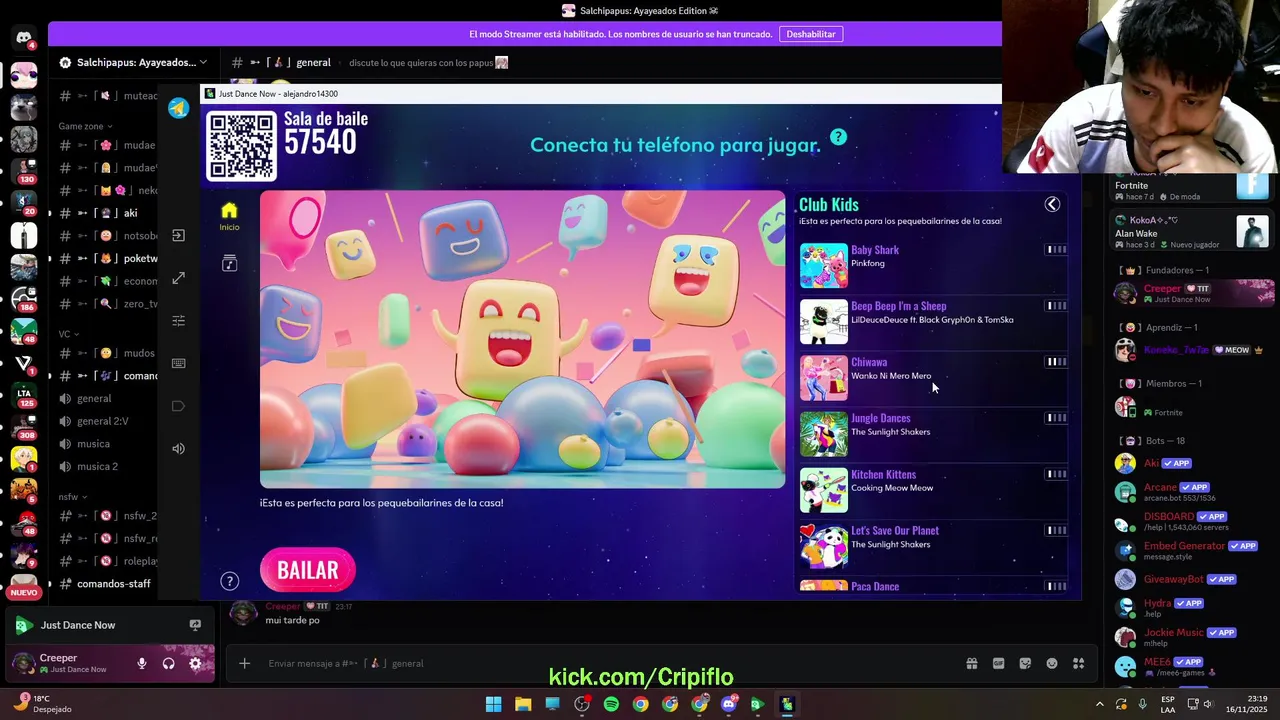Click the keyboard icon in side toolbar
This screenshot has width=1280, height=720.
178,363
